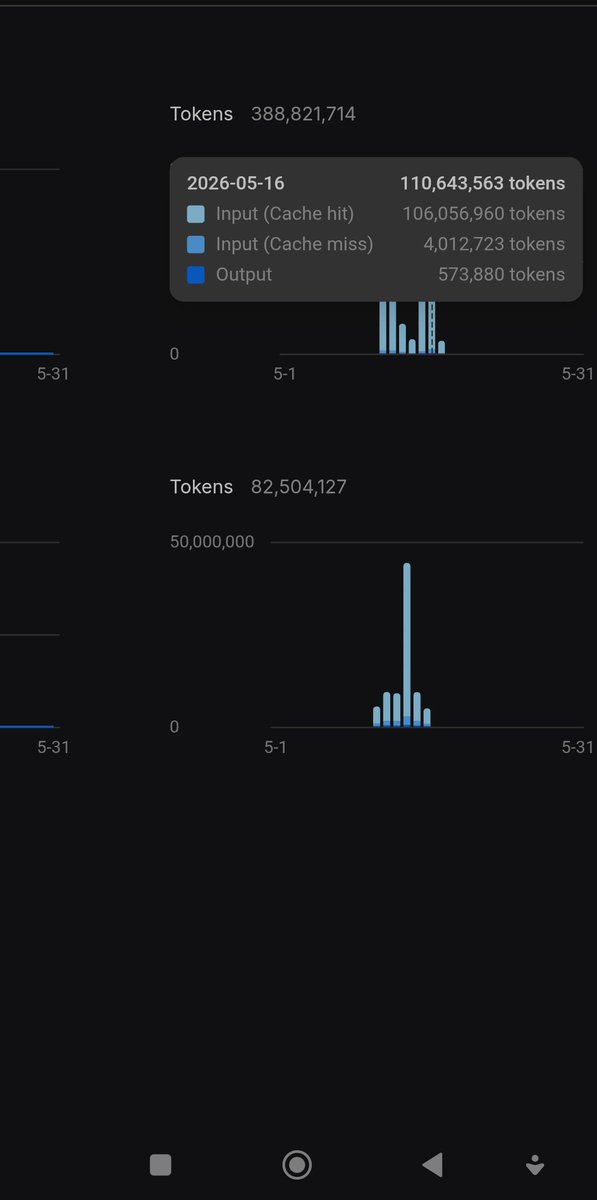Select the tallest bar in the 82,504,127 token chart
This screenshot has height=1200, width=597.
coord(407,644)
